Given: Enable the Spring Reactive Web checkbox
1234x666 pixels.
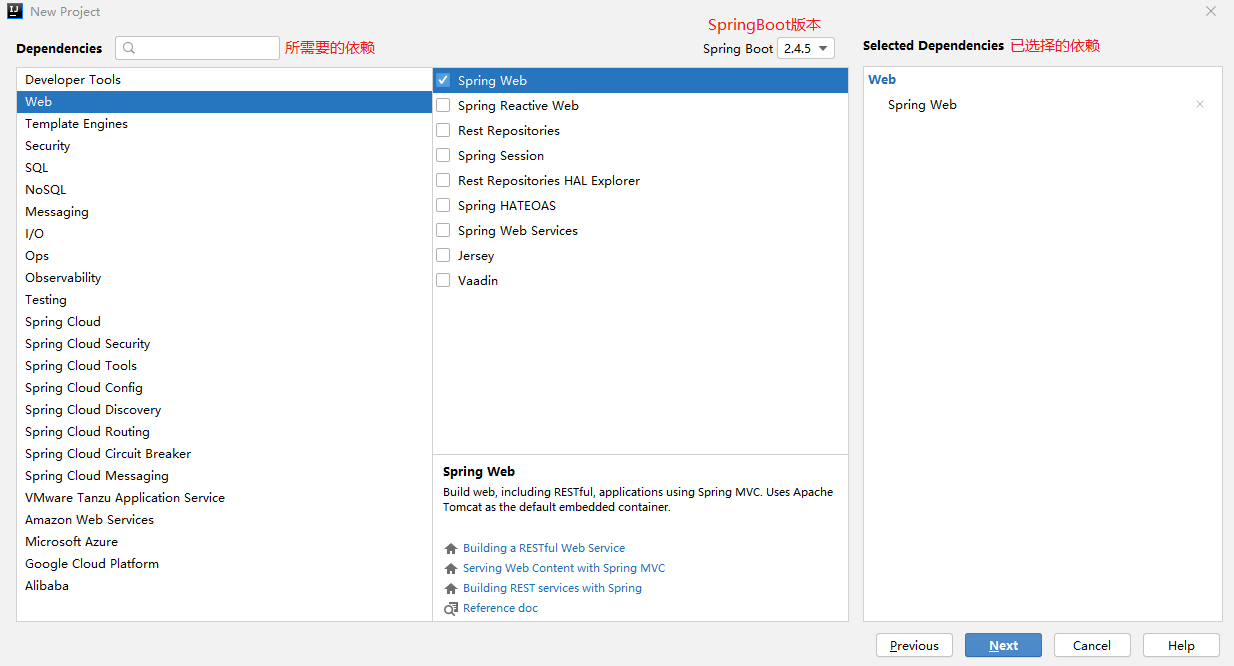Looking at the screenshot, I should [x=443, y=105].
